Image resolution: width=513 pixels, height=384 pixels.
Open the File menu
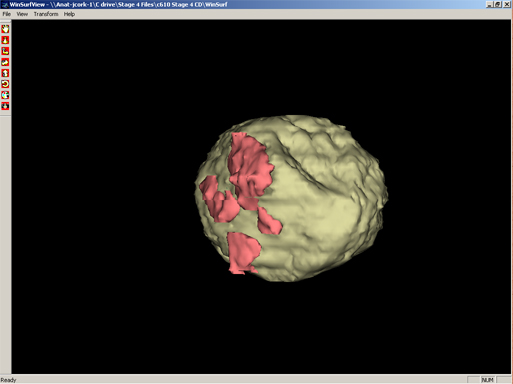point(7,14)
